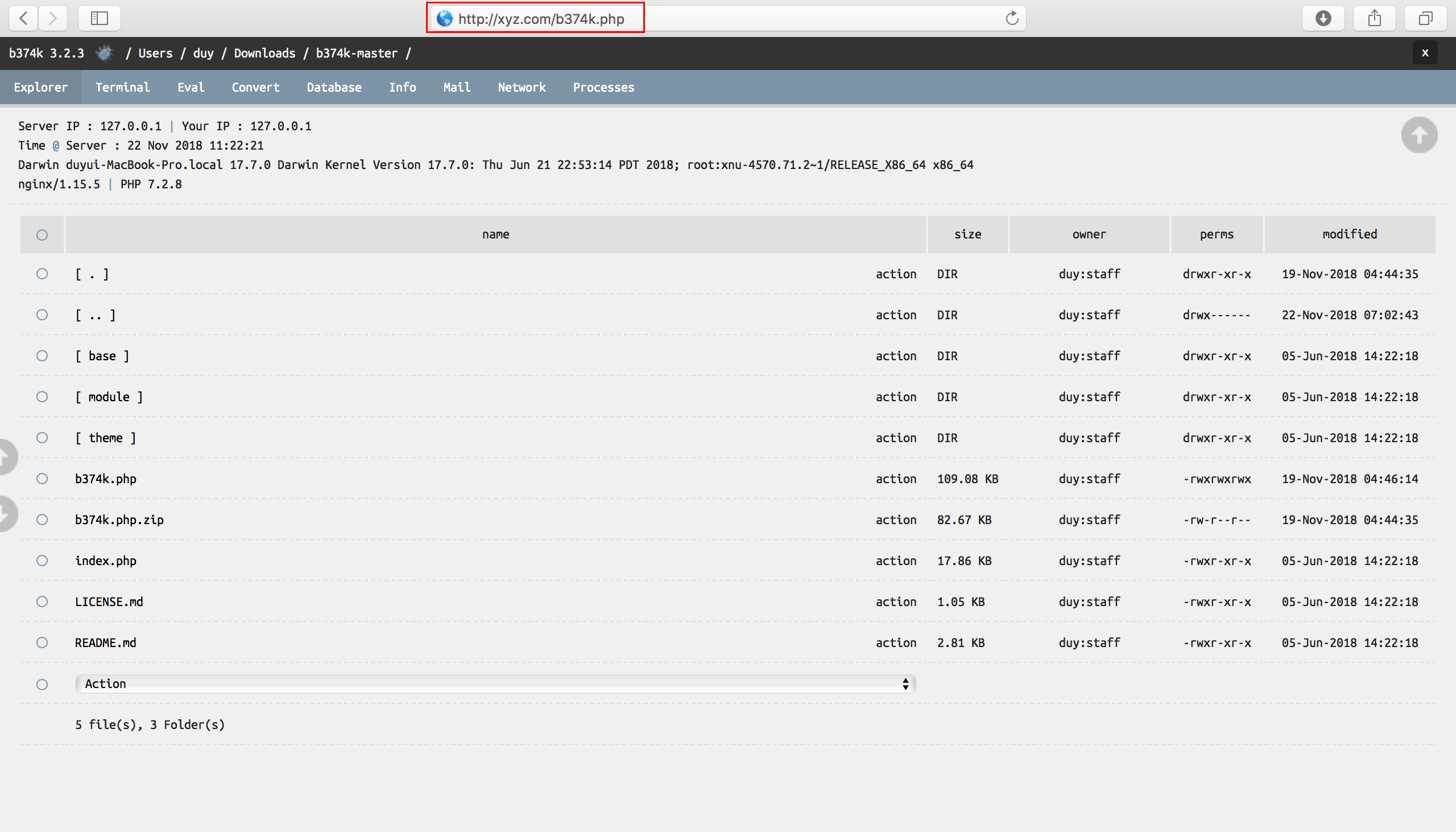
Task: Show all tabs with the tab overview icon
Action: [1425, 18]
